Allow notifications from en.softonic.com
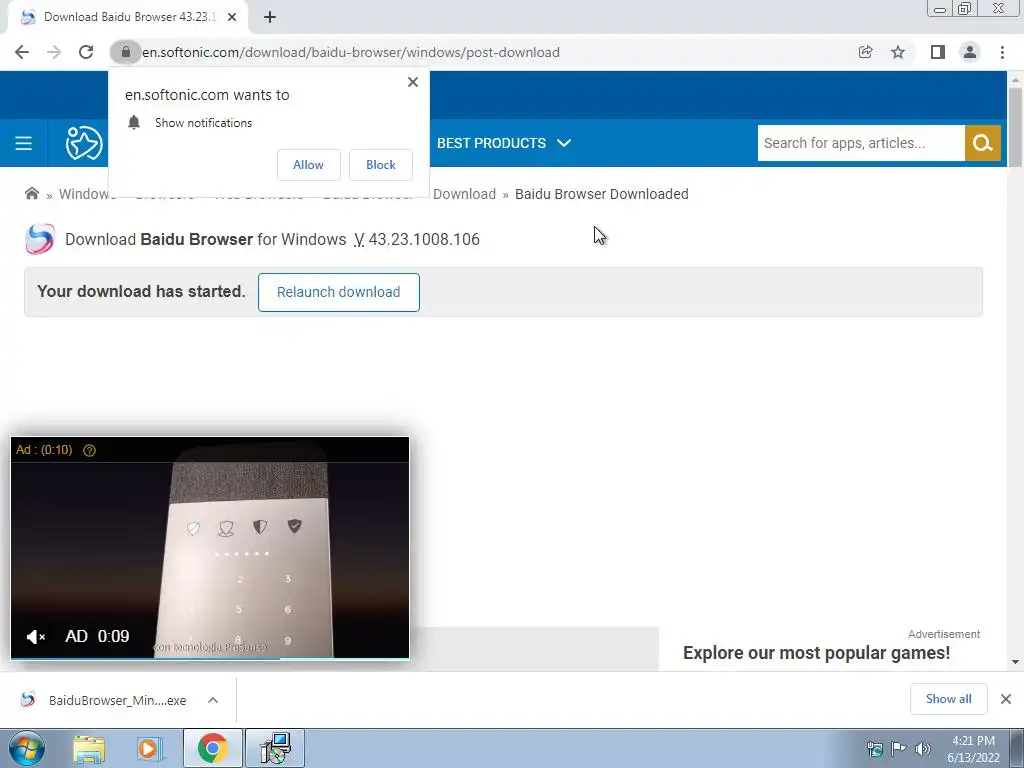Image resolution: width=1024 pixels, height=768 pixels. [x=308, y=165]
